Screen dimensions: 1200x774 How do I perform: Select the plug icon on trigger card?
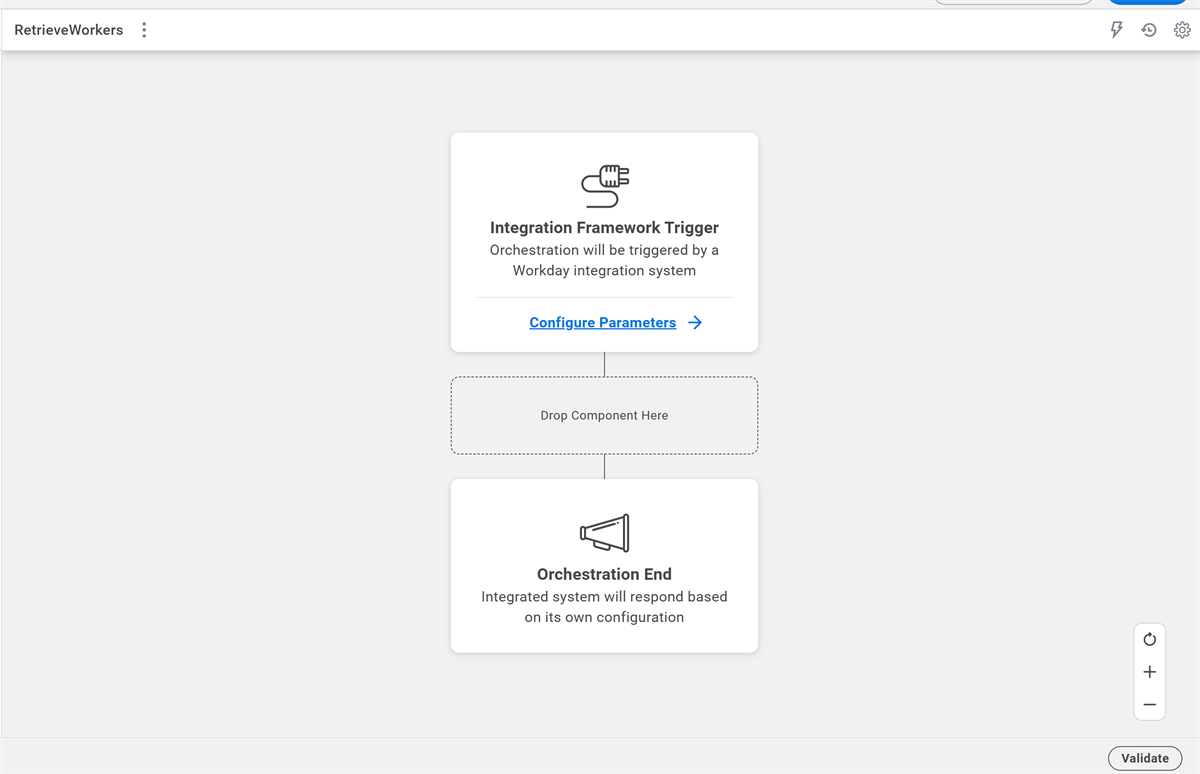point(605,186)
